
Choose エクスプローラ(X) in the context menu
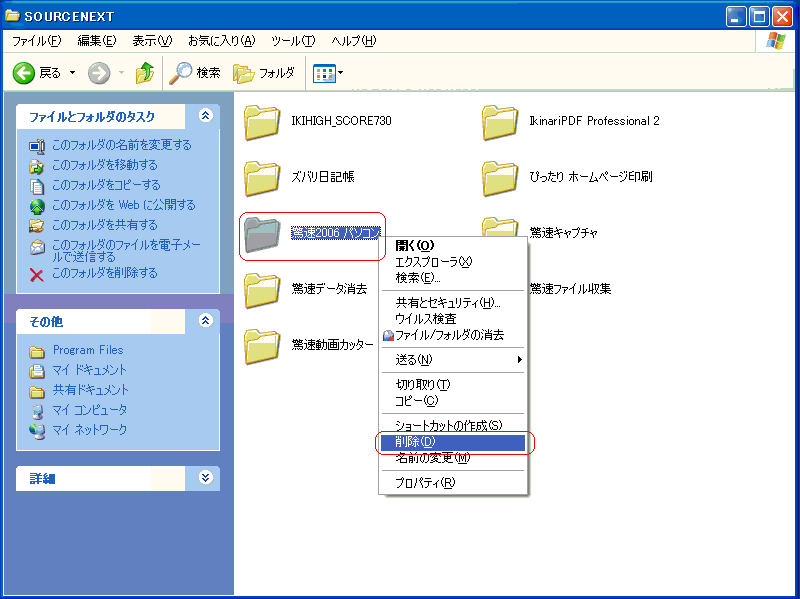(x=453, y=262)
